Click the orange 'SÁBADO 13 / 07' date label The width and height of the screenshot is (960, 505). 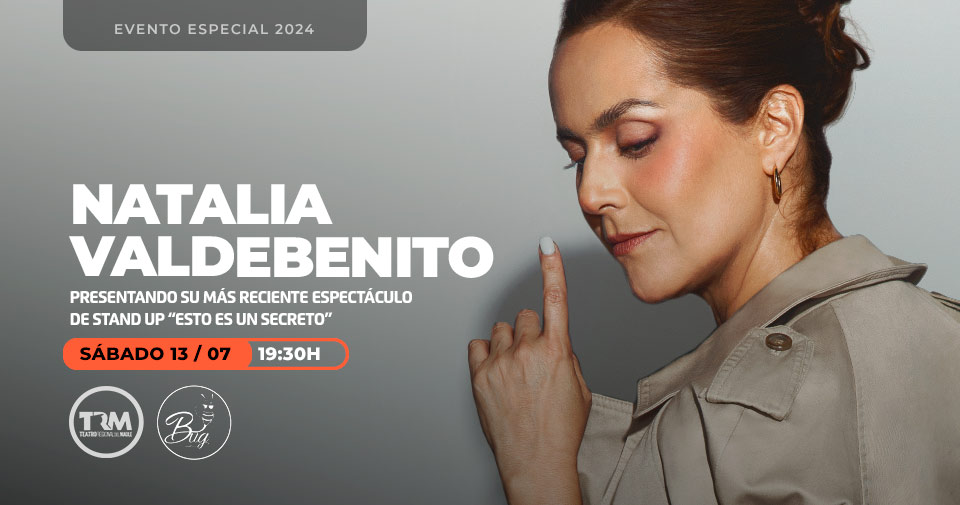156,354
